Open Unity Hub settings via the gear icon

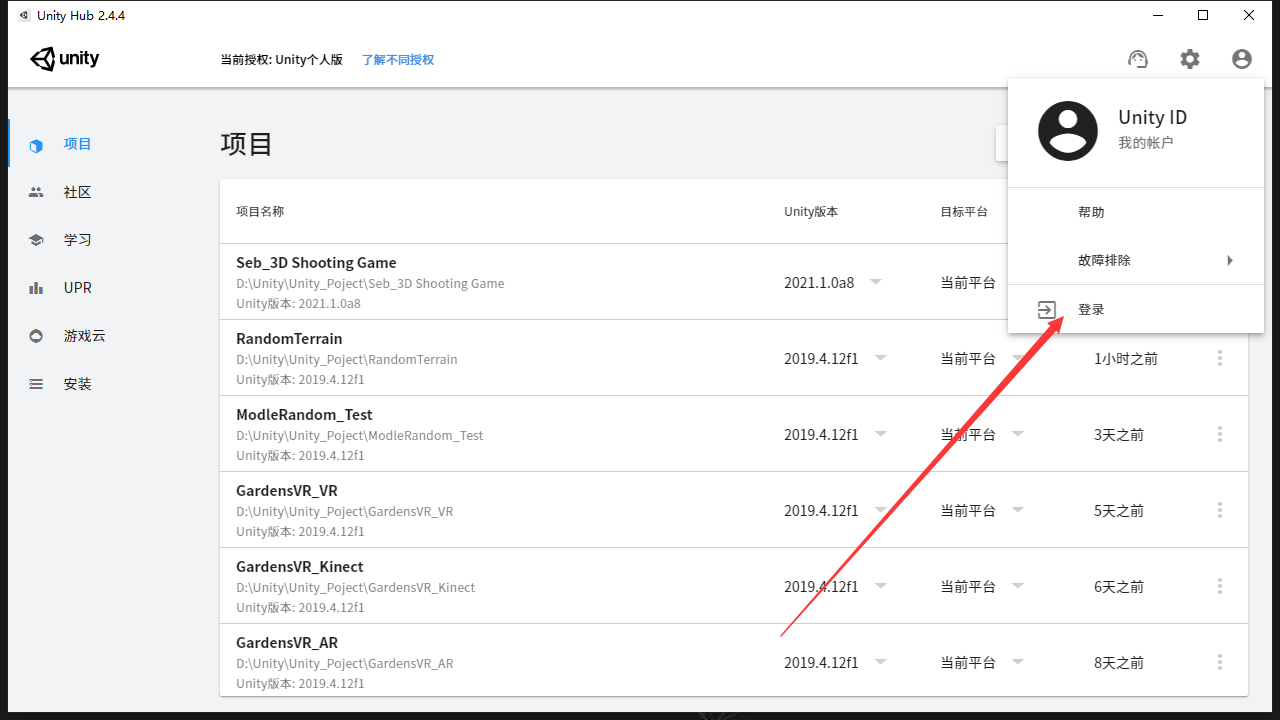[1189, 59]
